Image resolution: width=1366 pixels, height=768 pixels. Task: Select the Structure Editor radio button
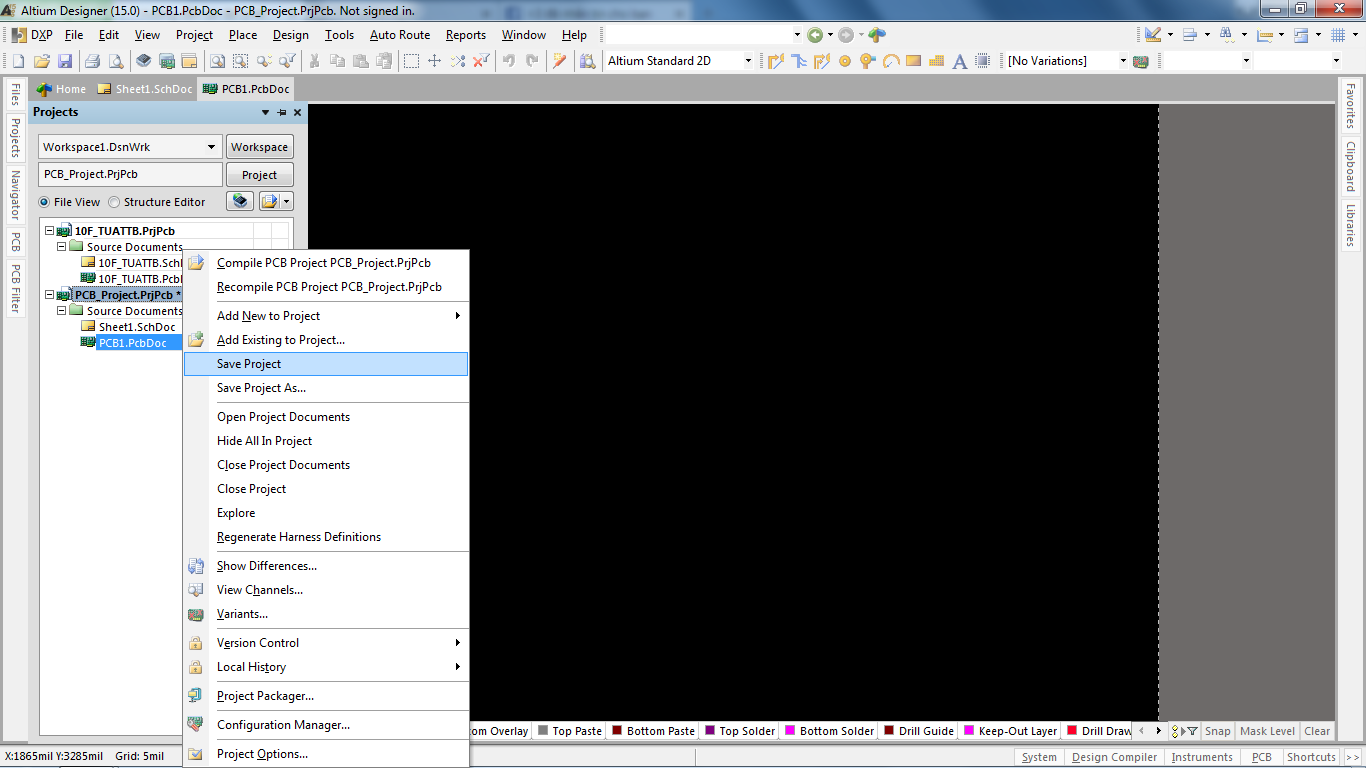pyautogui.click(x=114, y=202)
